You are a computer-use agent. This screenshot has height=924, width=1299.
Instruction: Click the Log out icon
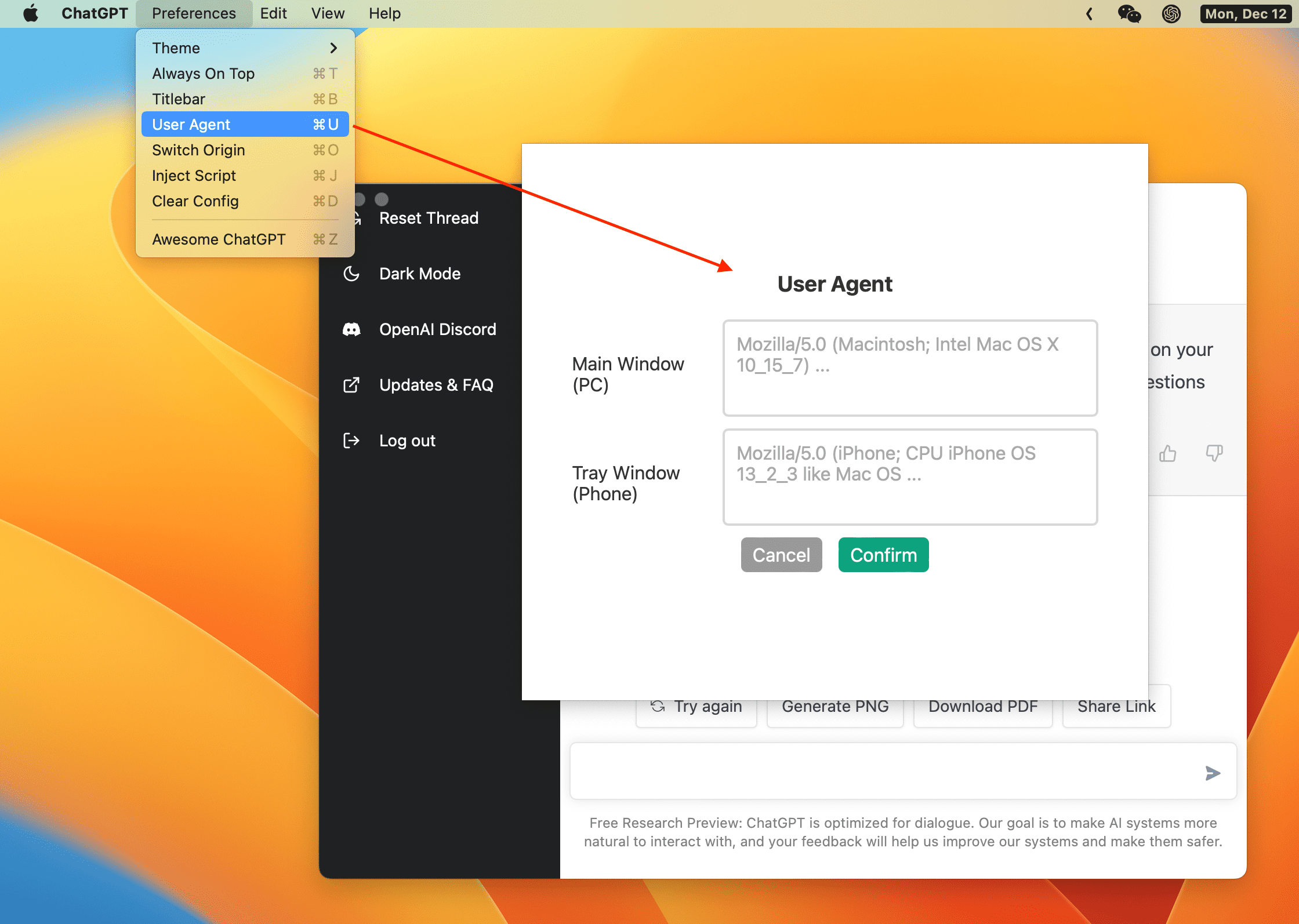click(352, 440)
